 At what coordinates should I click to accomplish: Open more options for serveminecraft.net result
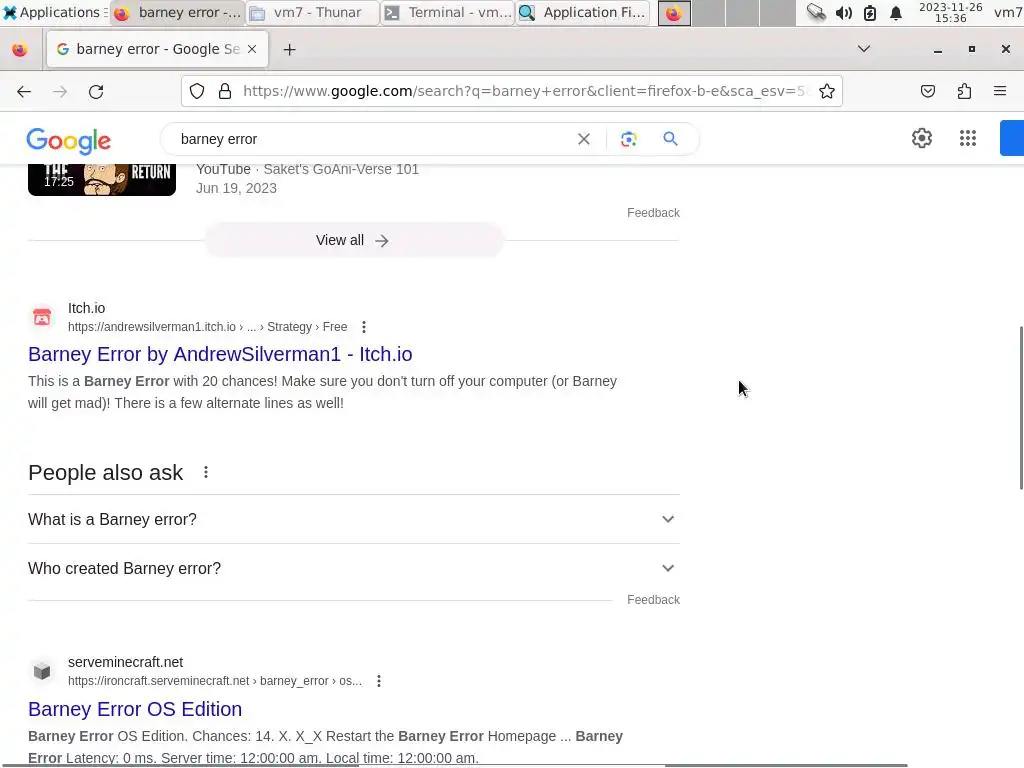pyautogui.click(x=379, y=681)
